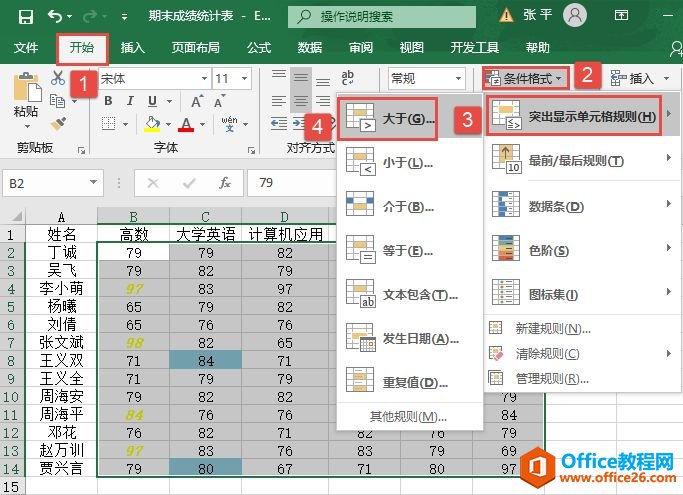This screenshot has width=683, height=495.
Task: Click the 条件格式 button
Action: point(526,78)
